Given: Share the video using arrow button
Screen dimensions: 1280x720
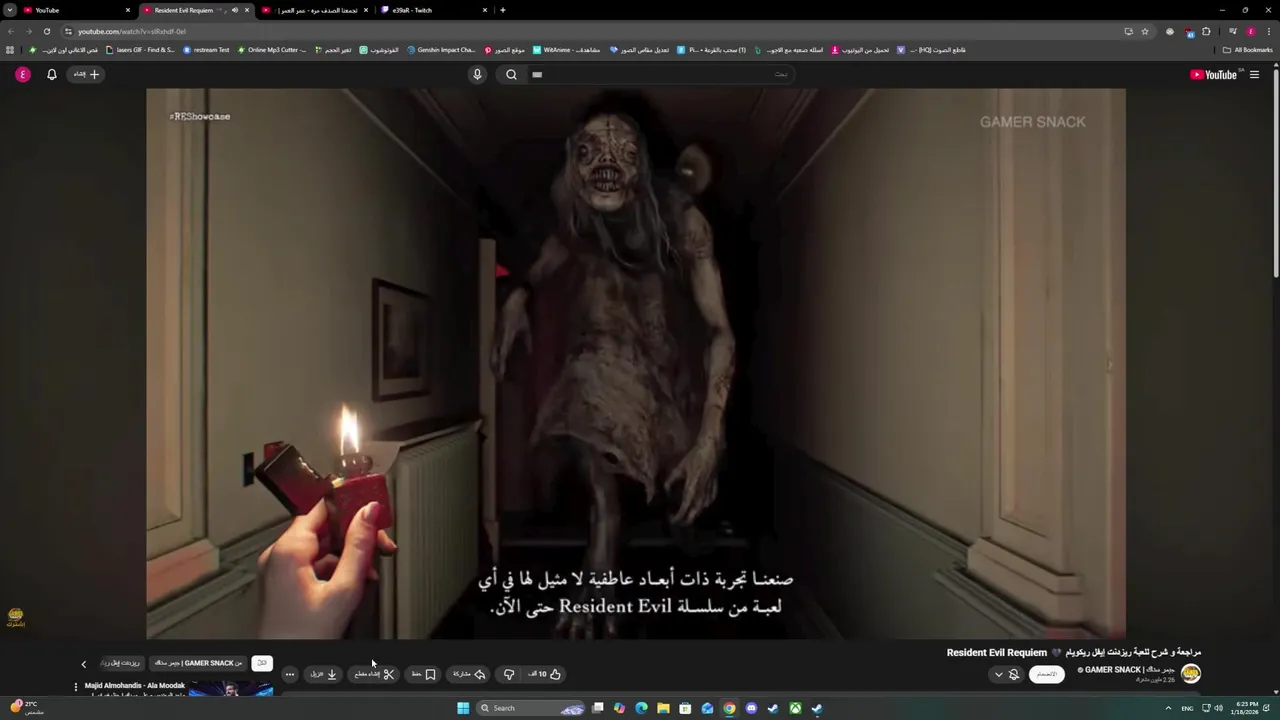Looking at the screenshot, I should pyautogui.click(x=468, y=674).
